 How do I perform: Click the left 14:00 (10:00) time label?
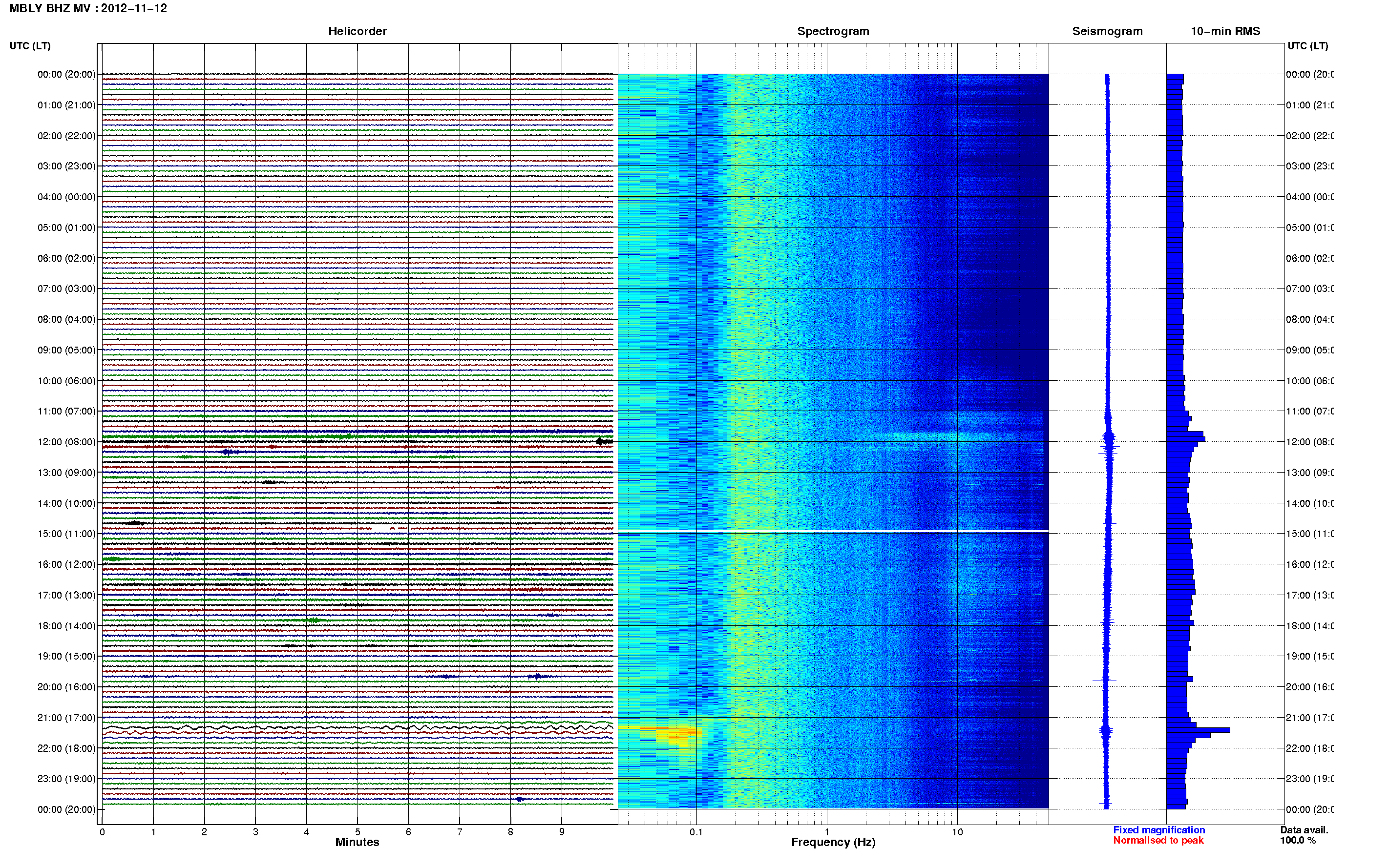coord(66,503)
